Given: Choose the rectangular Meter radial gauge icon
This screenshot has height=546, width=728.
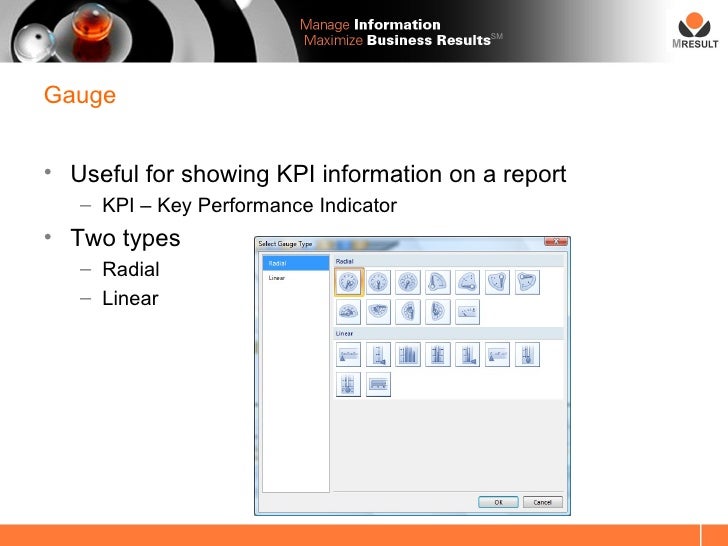Looking at the screenshot, I should [468, 312].
